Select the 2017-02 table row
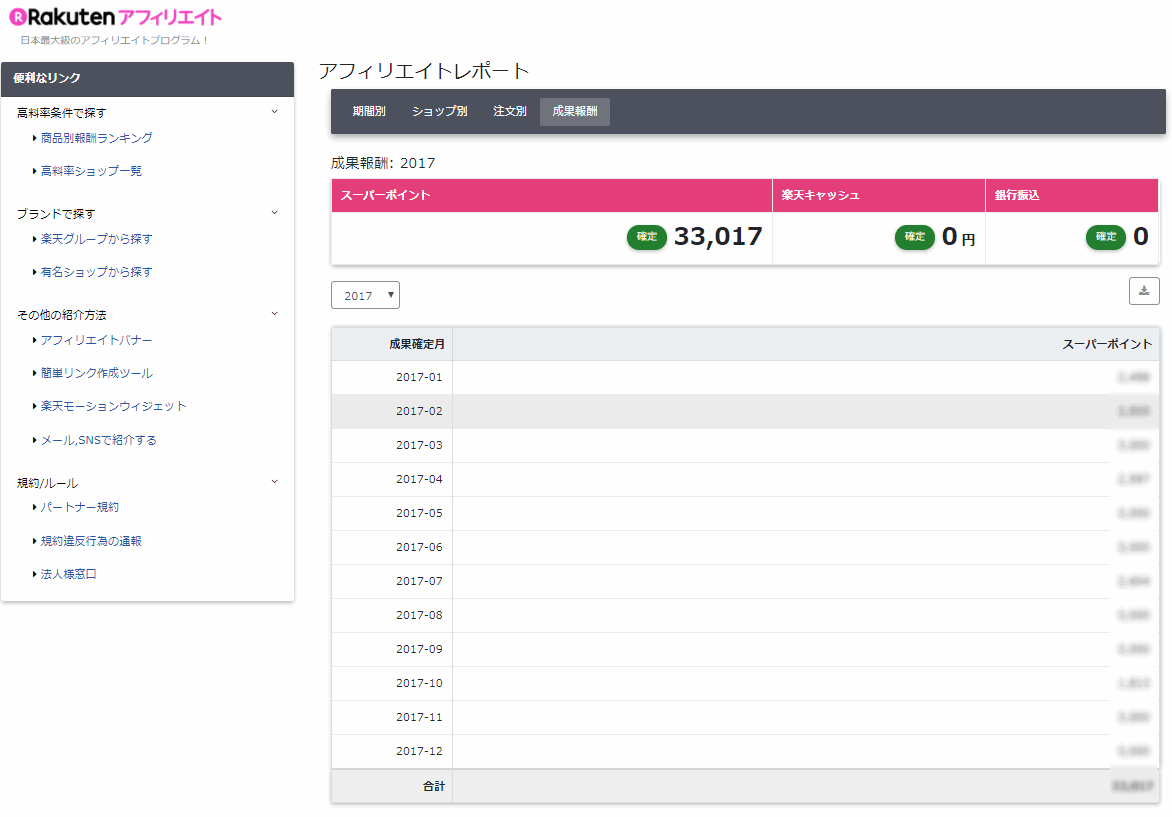Image resolution: width=1172 pixels, height=817 pixels. tap(745, 411)
